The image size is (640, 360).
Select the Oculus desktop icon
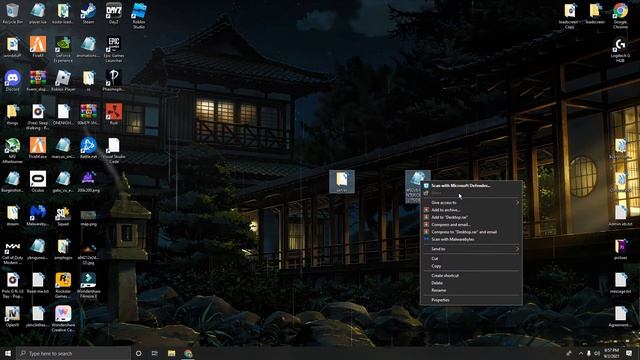point(38,181)
